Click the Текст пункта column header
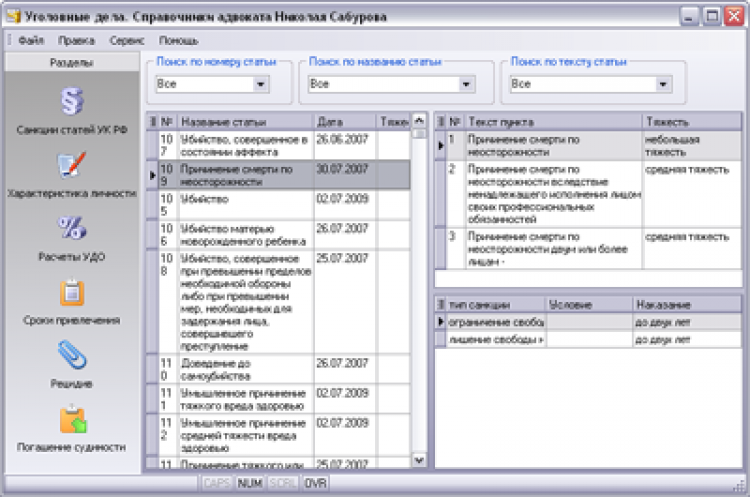 (x=553, y=122)
